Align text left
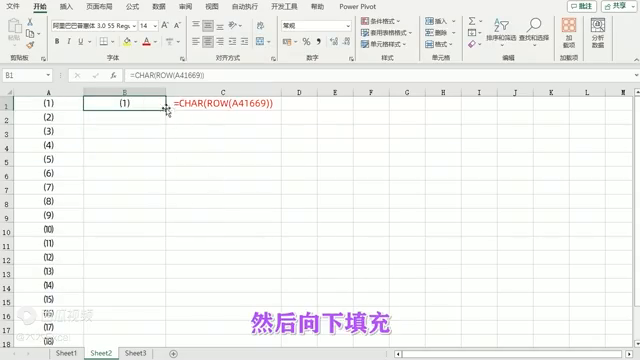Screen dimensions: 640x360 pyautogui.click(x=196, y=41)
